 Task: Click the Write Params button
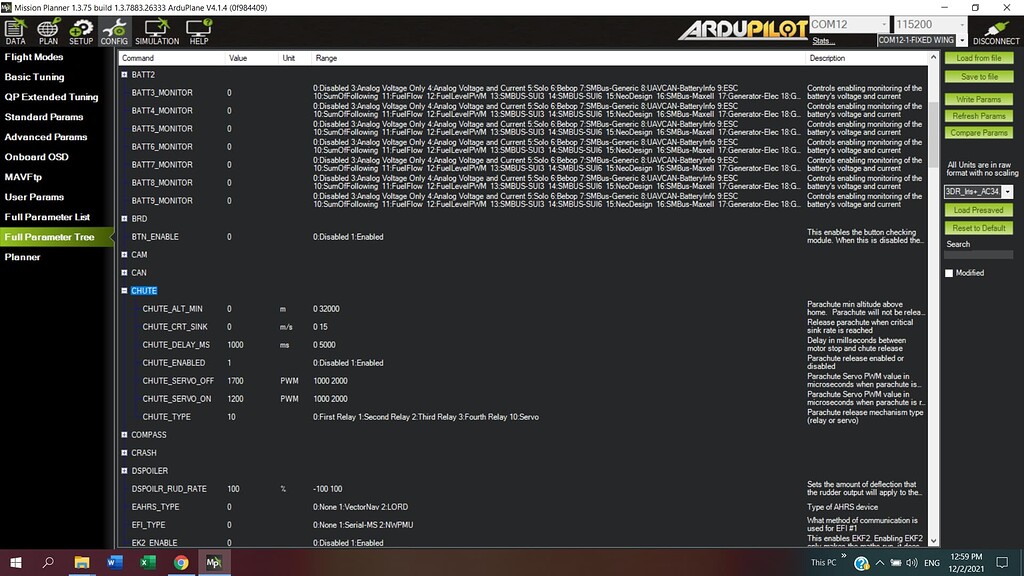click(x=979, y=100)
